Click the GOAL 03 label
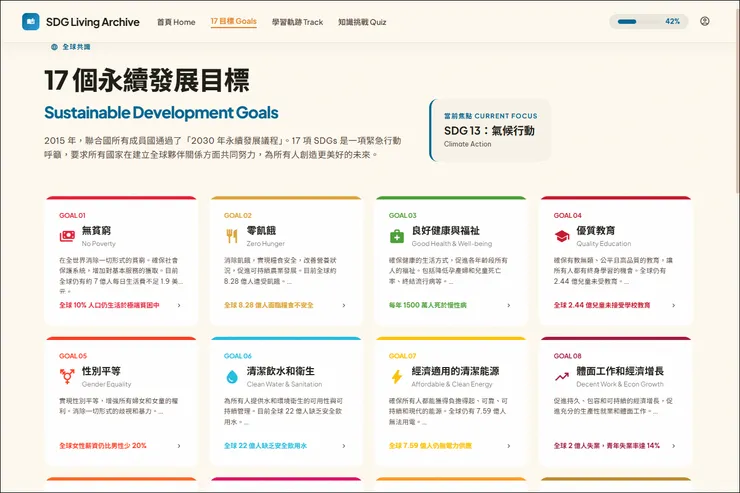740x493 pixels. coord(403,216)
